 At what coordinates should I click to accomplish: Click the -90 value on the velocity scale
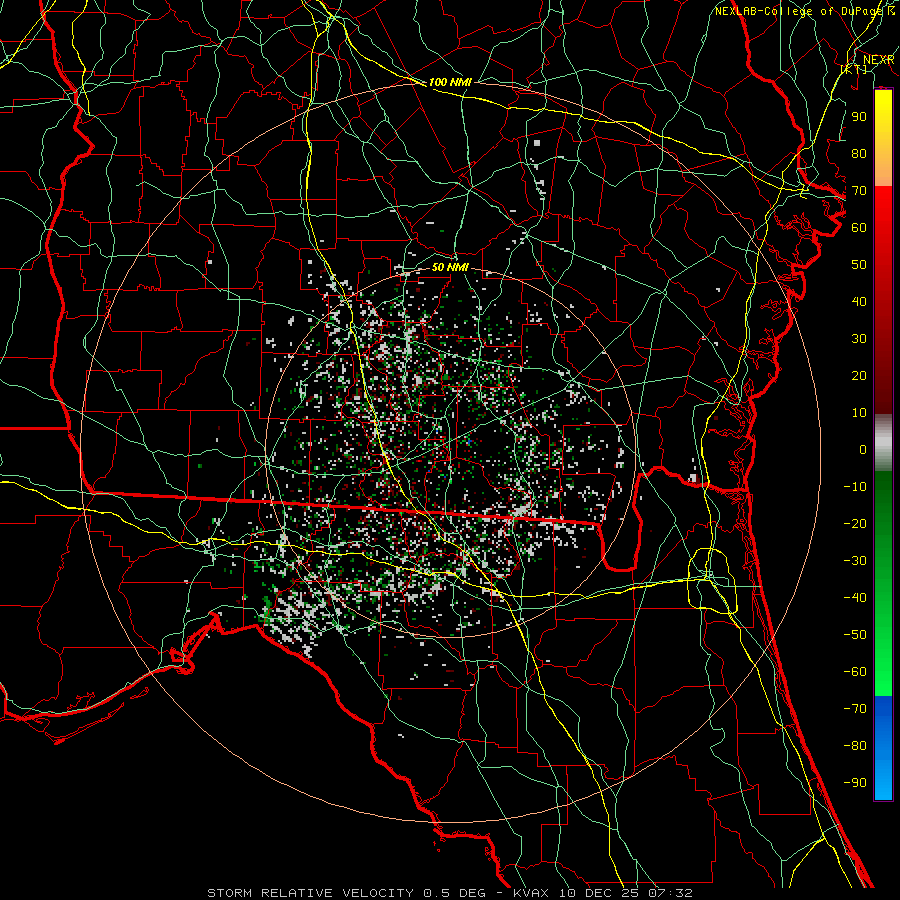click(855, 783)
